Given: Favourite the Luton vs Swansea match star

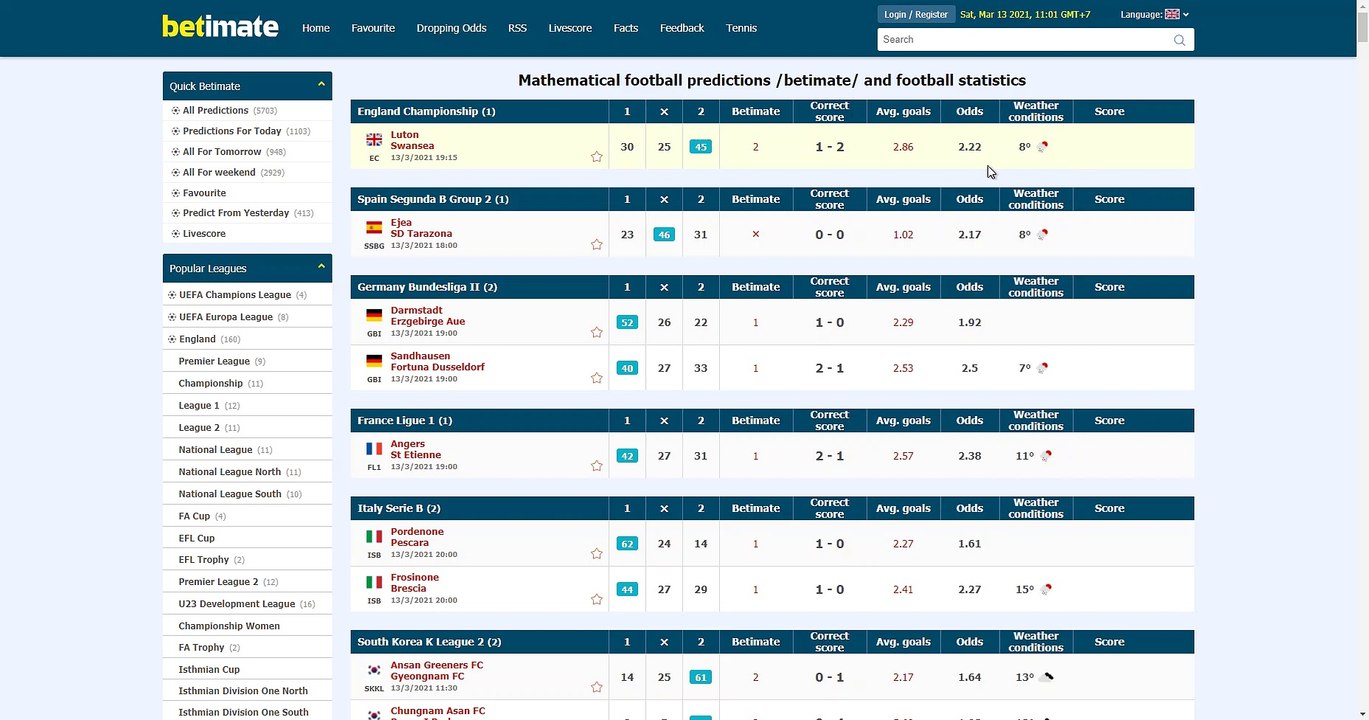Looking at the screenshot, I should tap(597, 157).
